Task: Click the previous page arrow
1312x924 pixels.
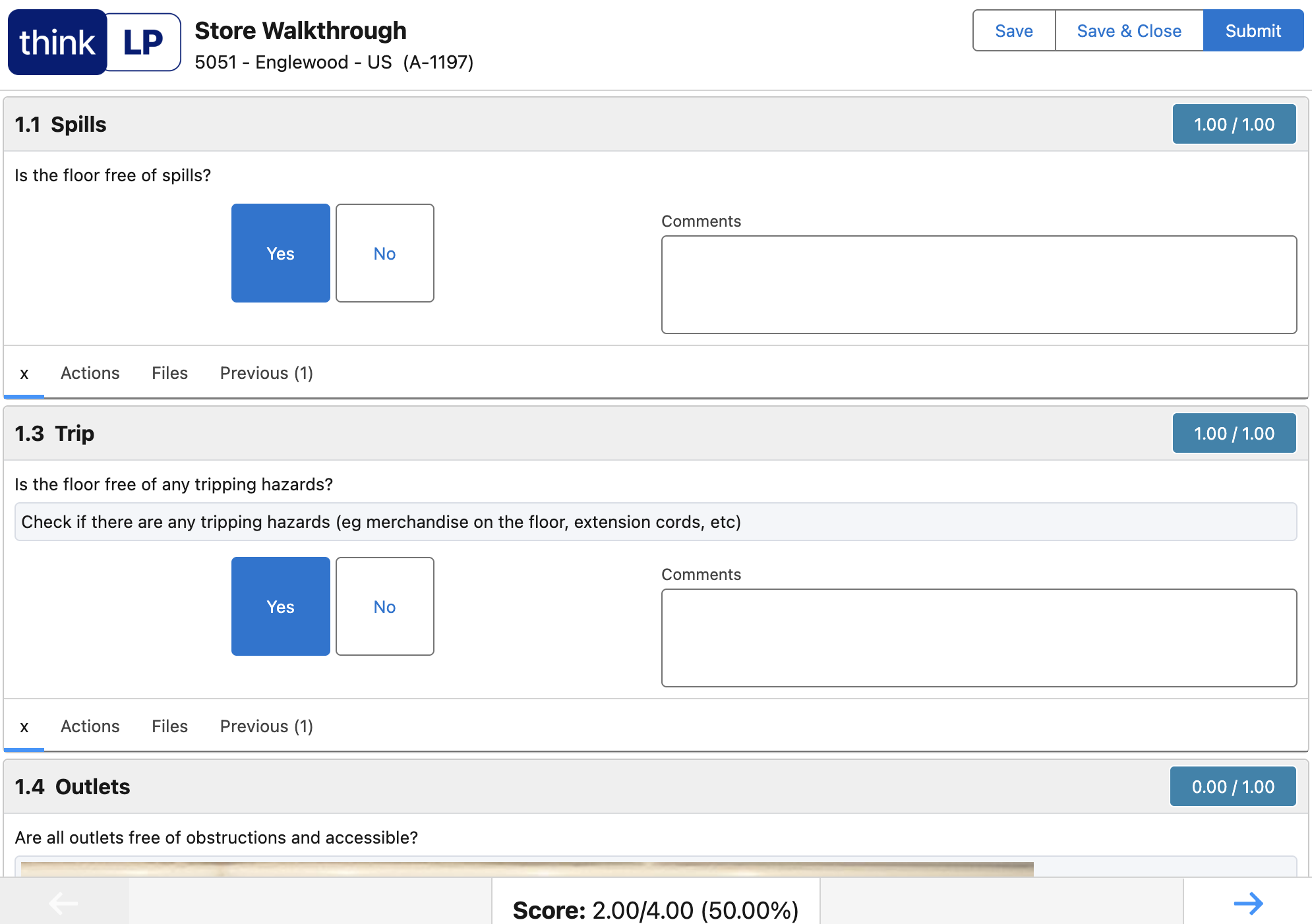Action: (x=64, y=903)
